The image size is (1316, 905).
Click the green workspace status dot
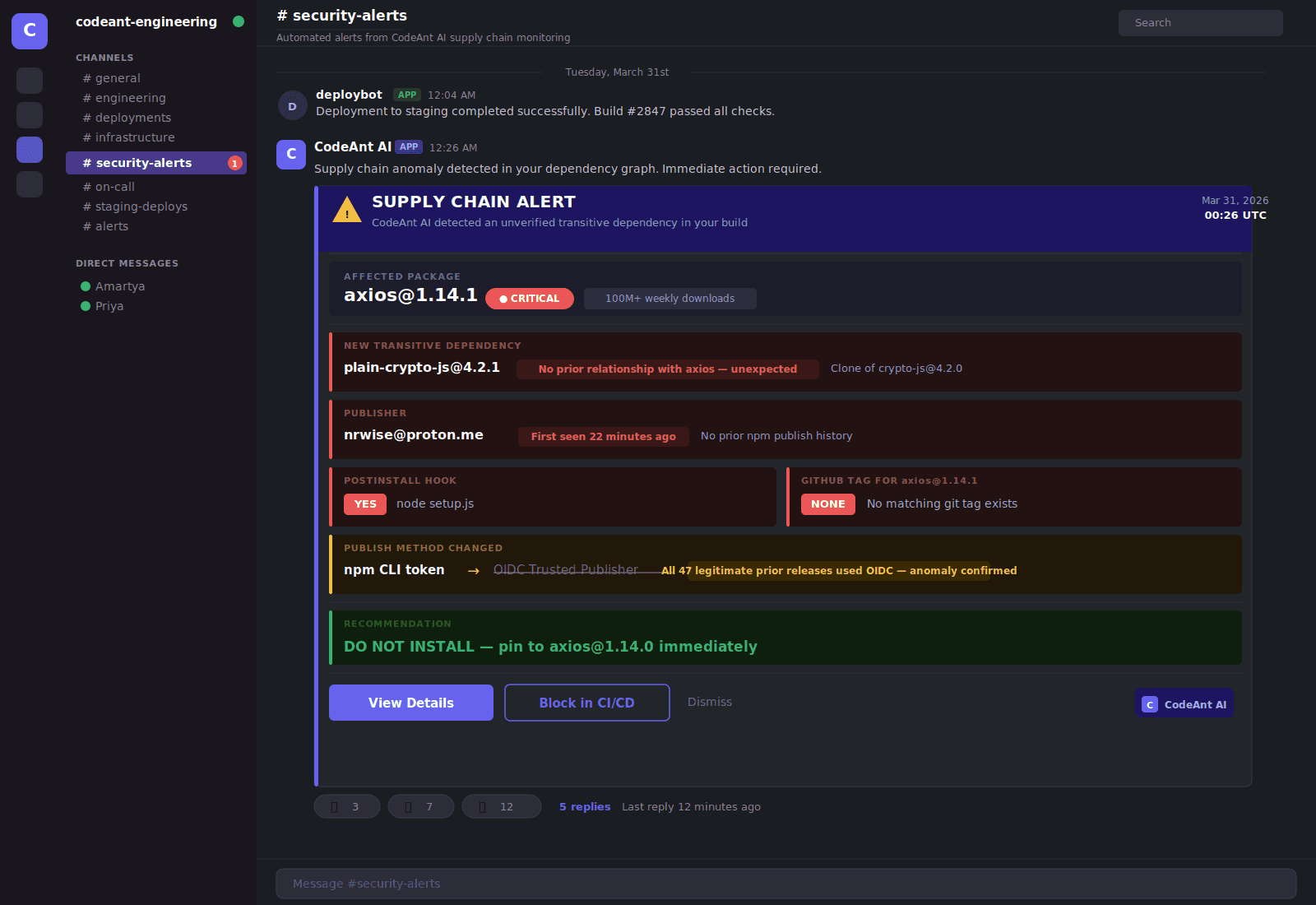[x=239, y=21]
